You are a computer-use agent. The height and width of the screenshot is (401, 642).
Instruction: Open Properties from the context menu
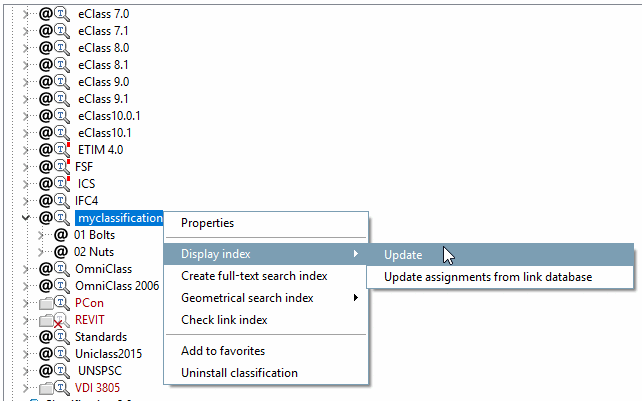tap(207, 222)
